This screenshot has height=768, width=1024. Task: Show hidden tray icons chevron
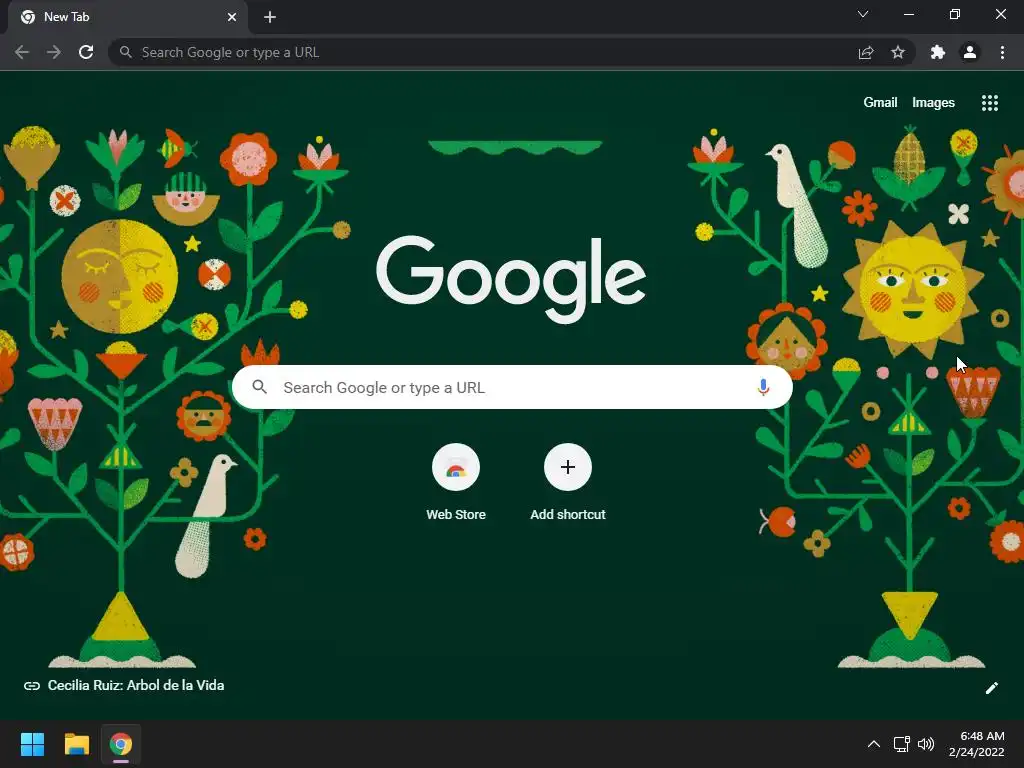[874, 744]
